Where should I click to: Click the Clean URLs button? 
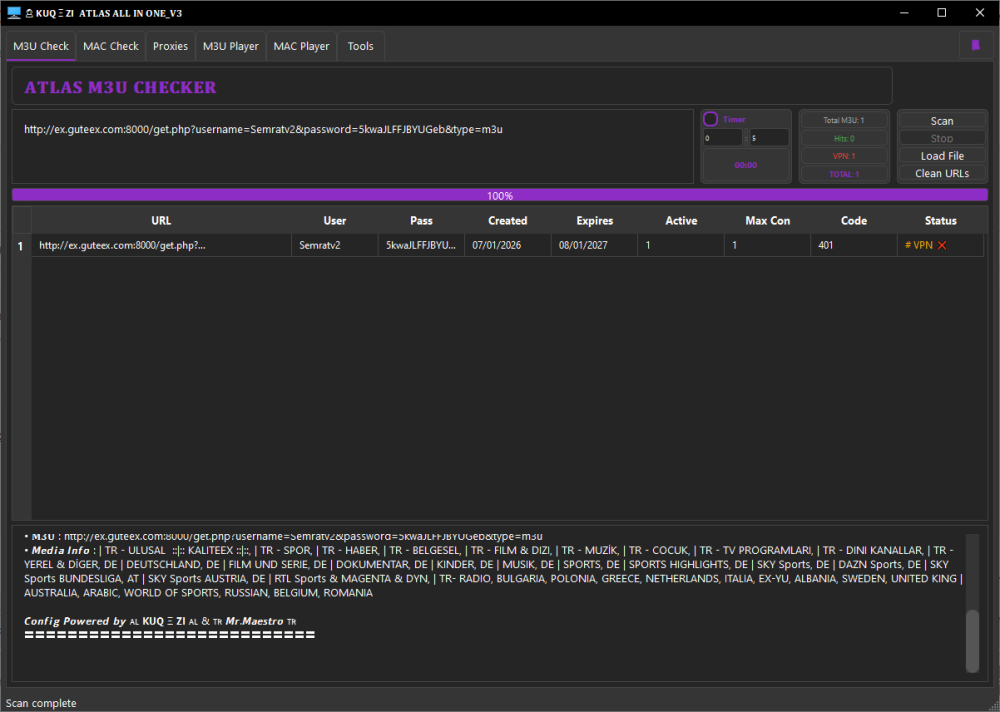click(x=942, y=174)
